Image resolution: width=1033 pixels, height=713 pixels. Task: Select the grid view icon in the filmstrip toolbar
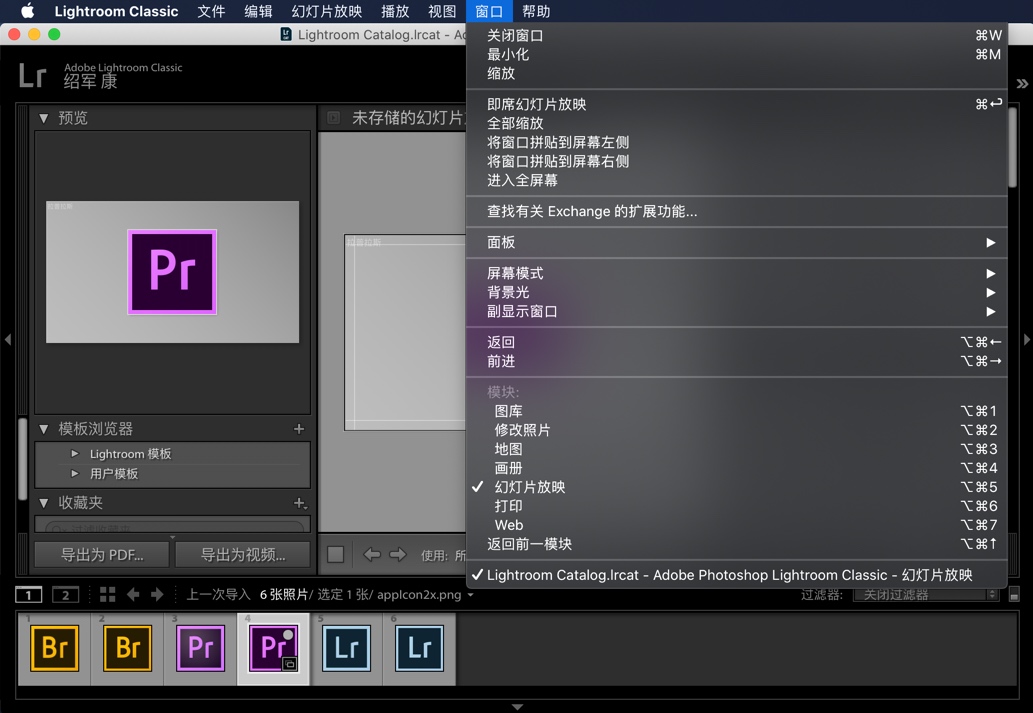click(106, 594)
